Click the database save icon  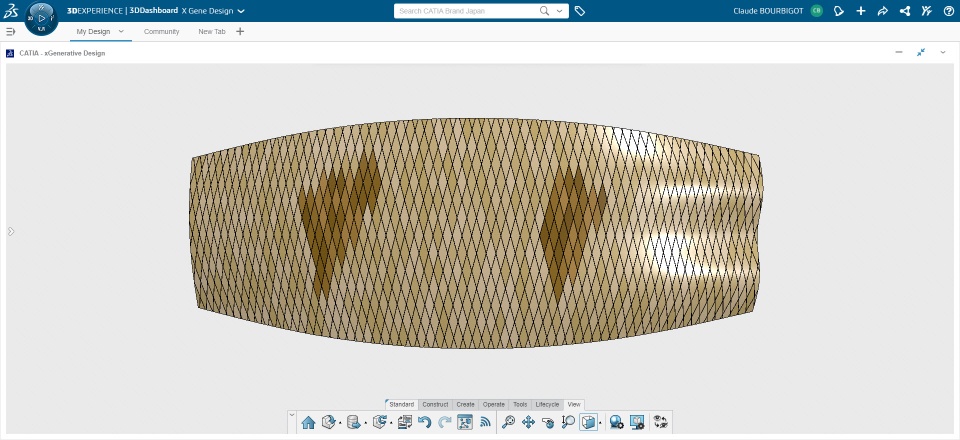(x=353, y=422)
